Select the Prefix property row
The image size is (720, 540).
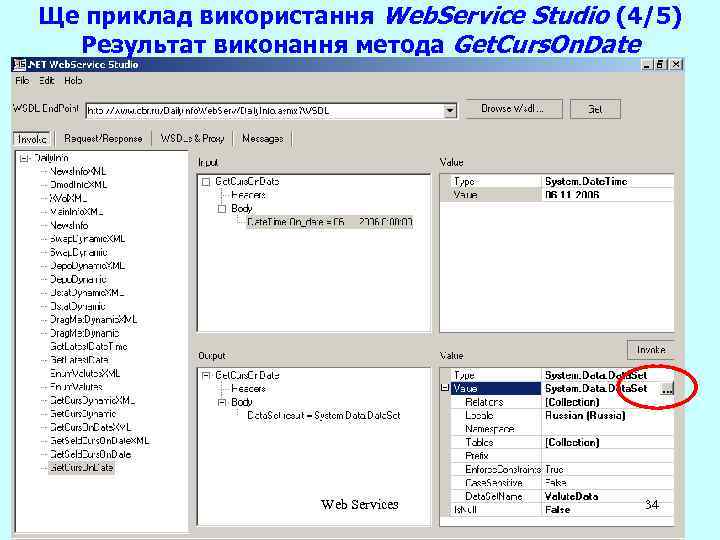coord(562,456)
